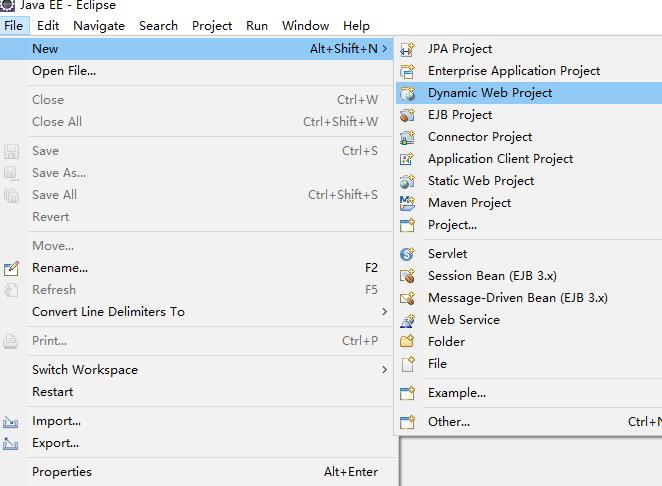Open the Run menu

pos(257,26)
